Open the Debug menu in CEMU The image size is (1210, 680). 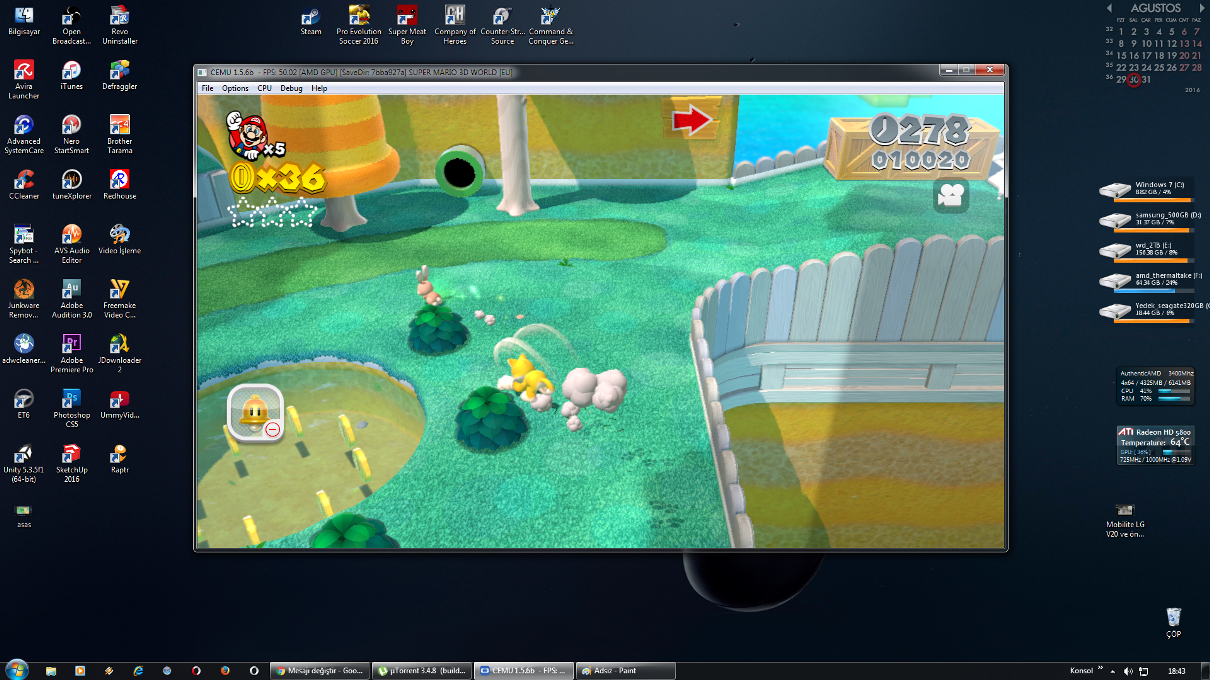(x=291, y=88)
